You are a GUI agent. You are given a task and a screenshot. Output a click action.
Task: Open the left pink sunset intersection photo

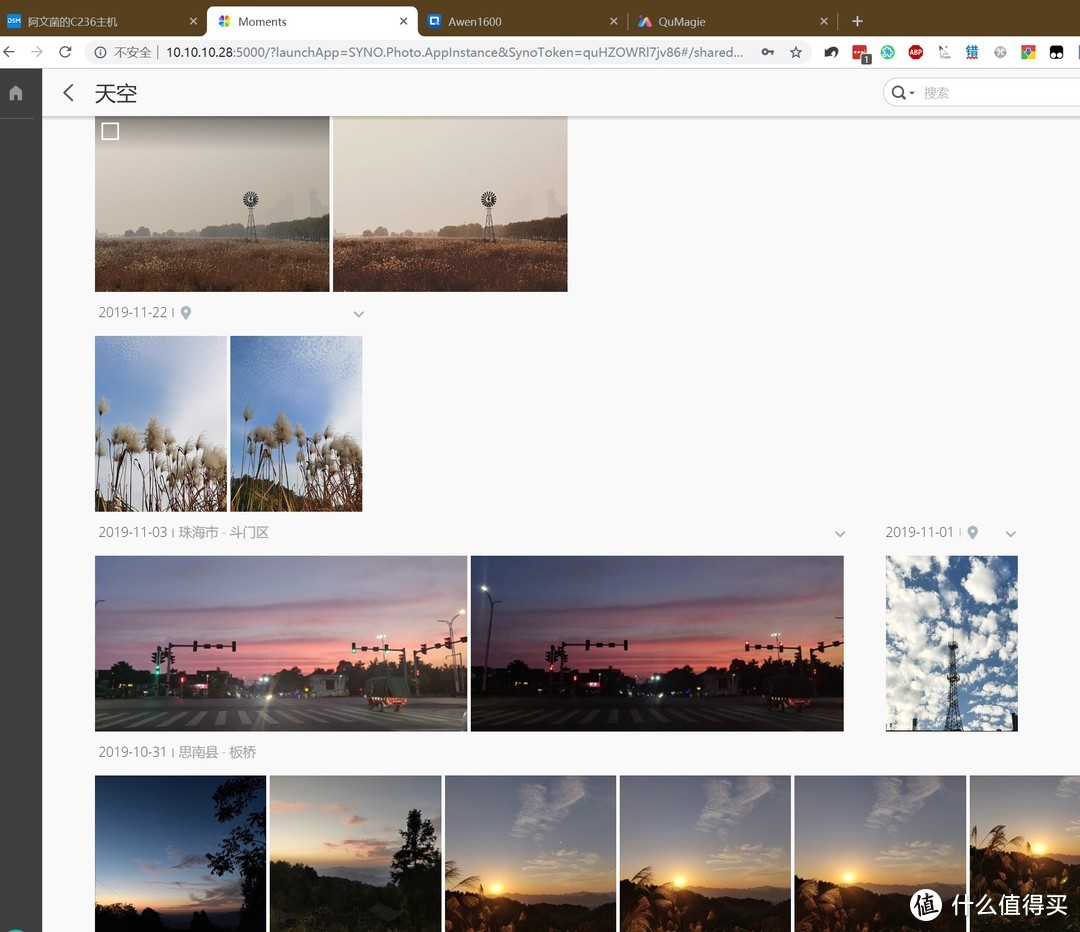point(281,643)
